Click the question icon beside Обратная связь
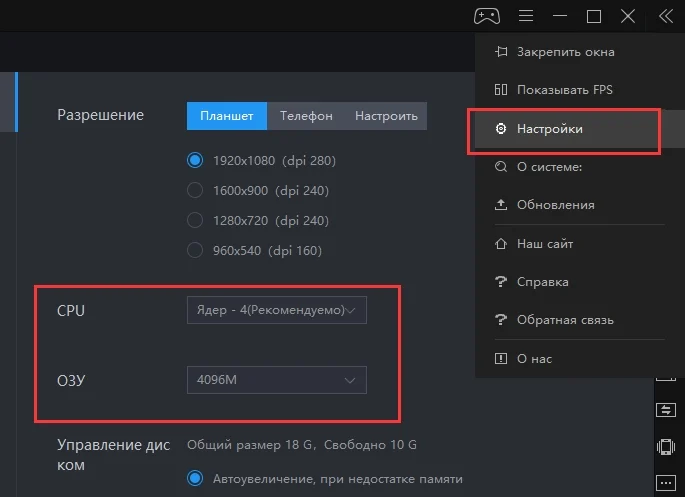This screenshot has width=685, height=497. click(501, 320)
